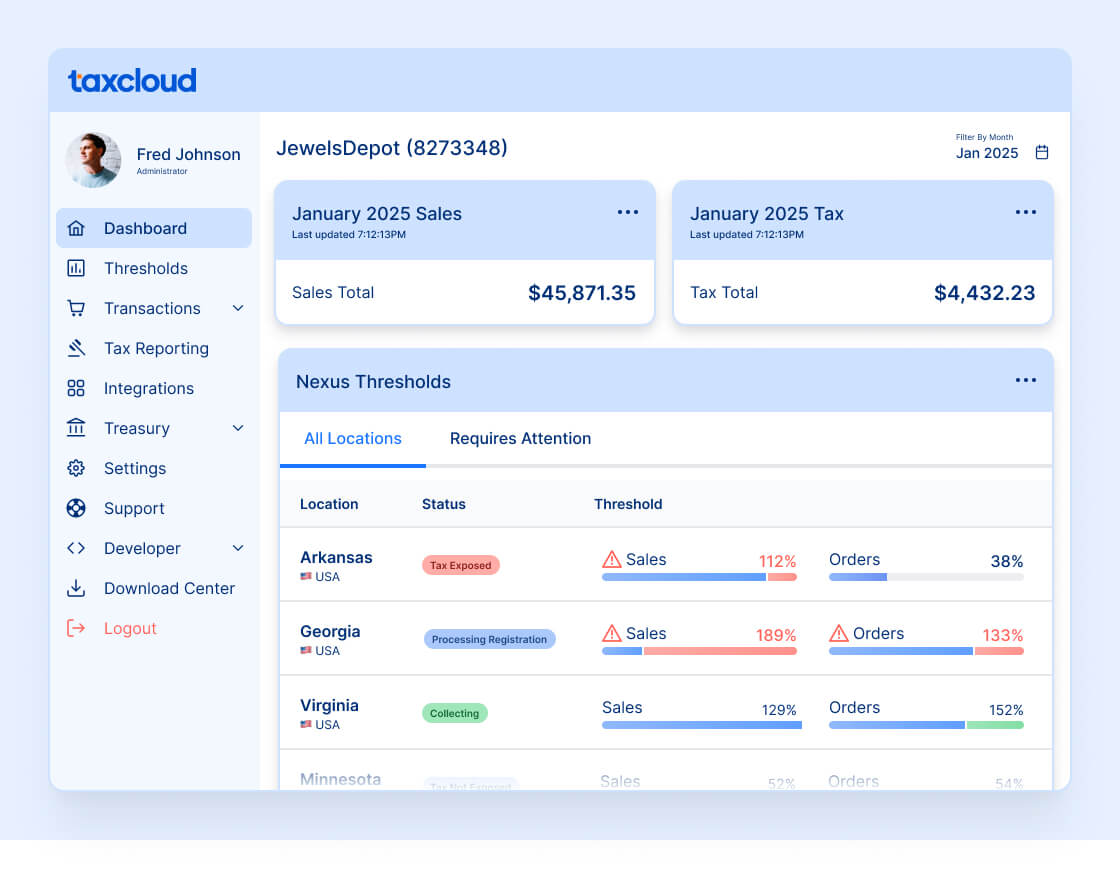Click the Georgia Orders progress bar
The height and width of the screenshot is (872, 1120).
(x=926, y=651)
